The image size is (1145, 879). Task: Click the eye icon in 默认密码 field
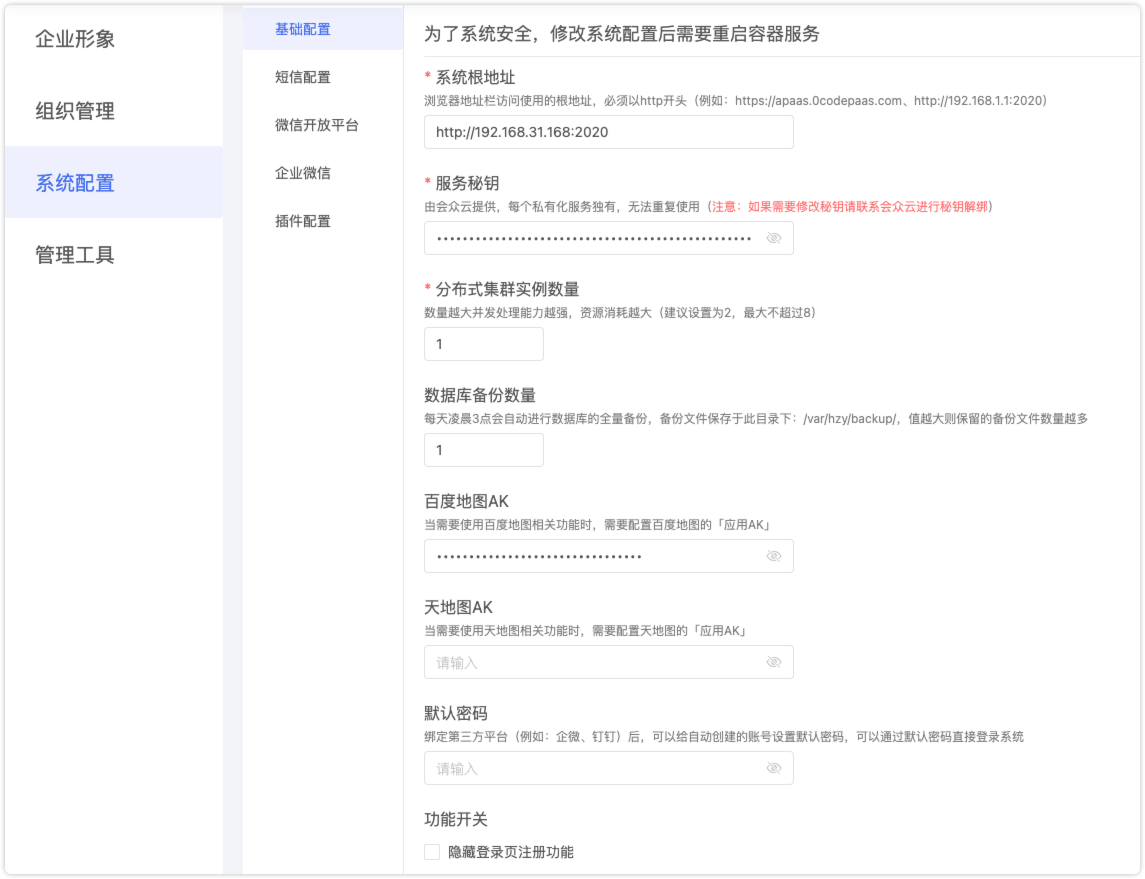coord(773,768)
